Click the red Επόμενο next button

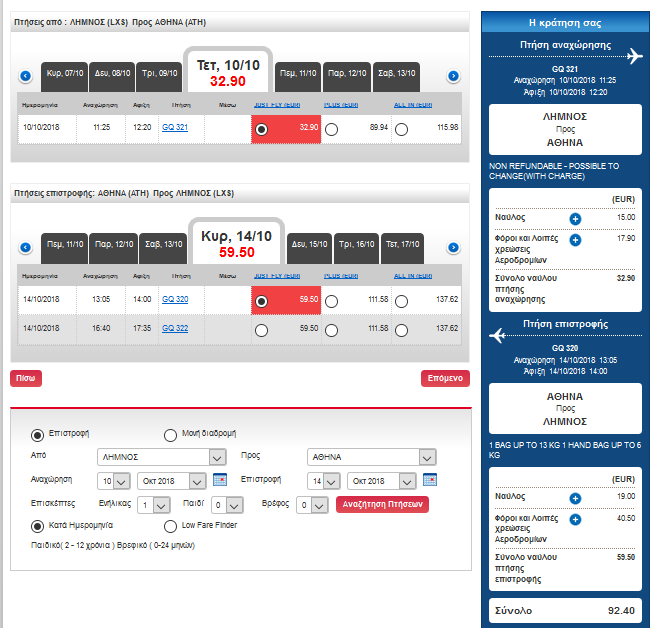click(445, 378)
